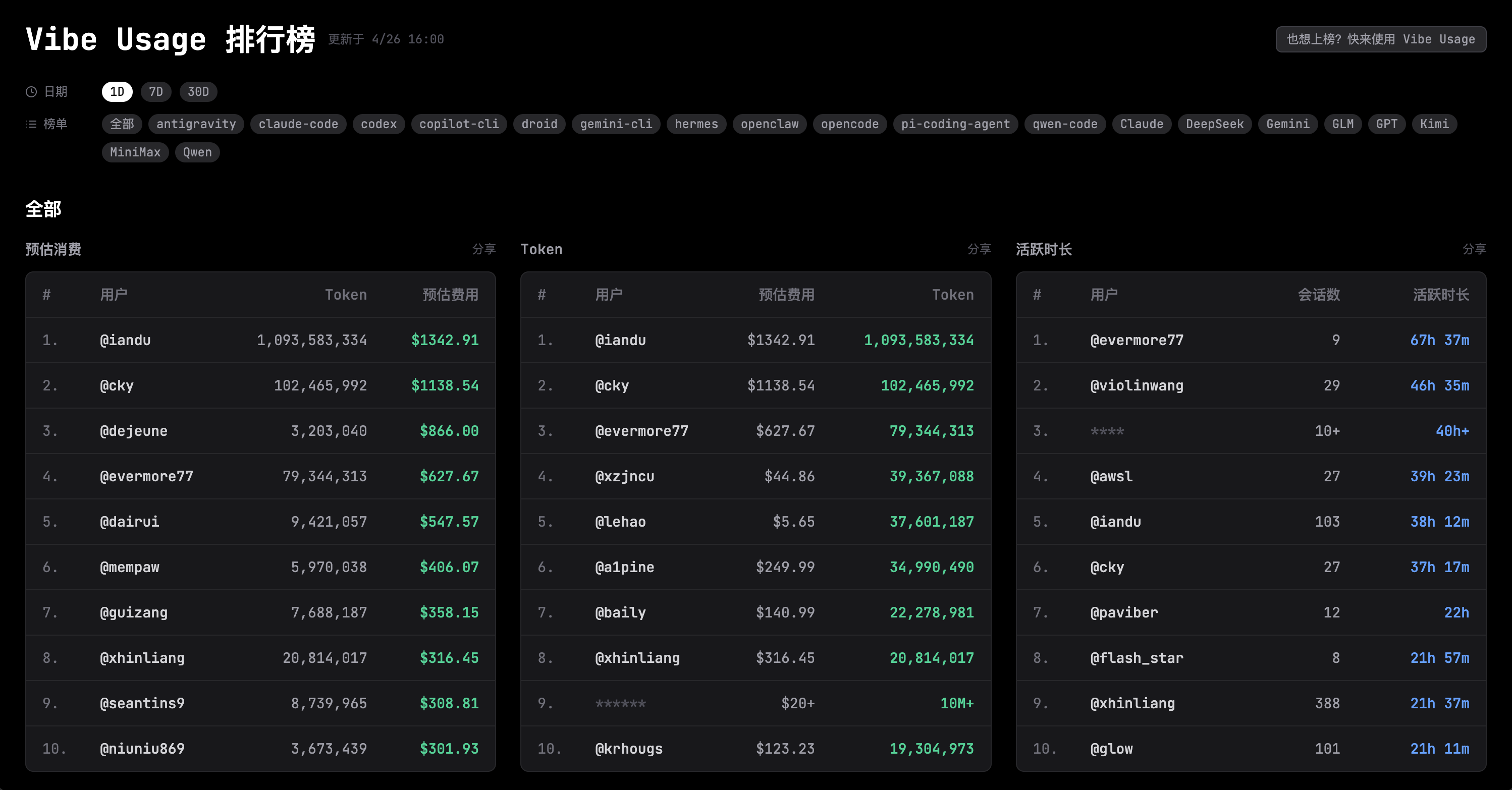Screen dimensions: 1512x790
Task: Open @cky in the 预估消费 table
Action: [x=117, y=385]
